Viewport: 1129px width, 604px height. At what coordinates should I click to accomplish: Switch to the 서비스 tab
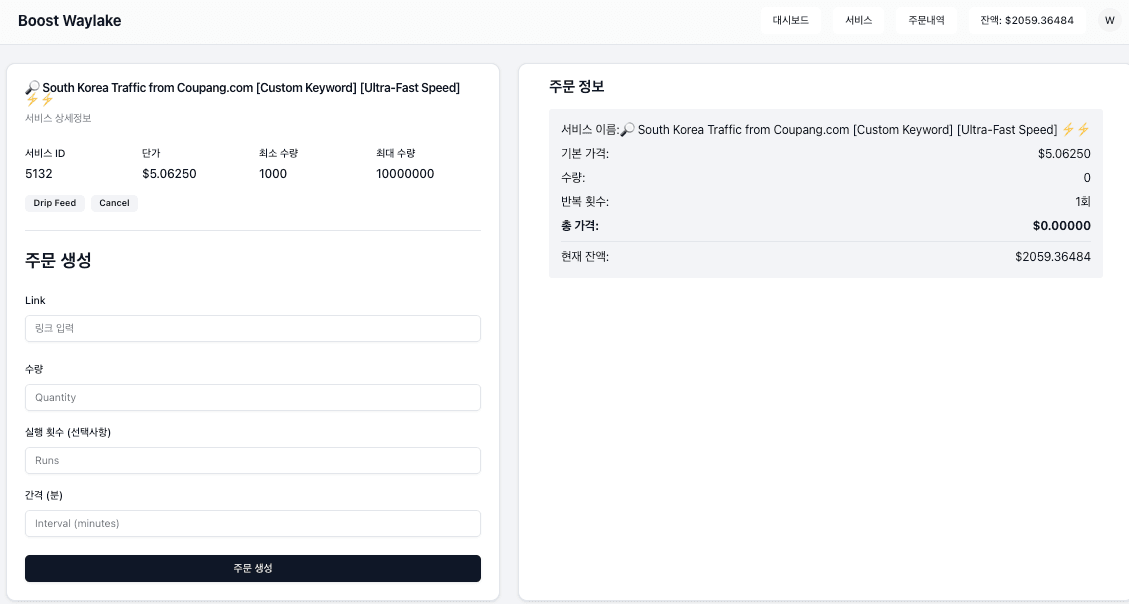pos(858,19)
